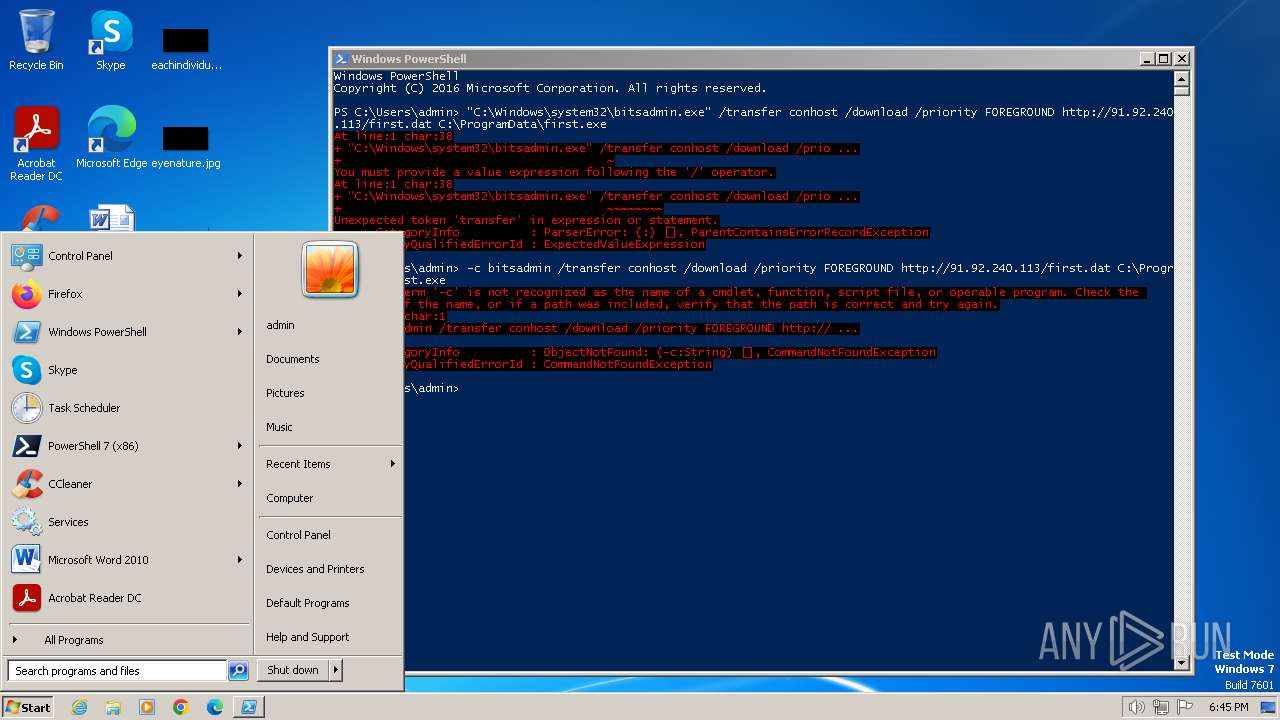Open Edge taskbar icon
Viewport: 1280px width, 720px height.
215,707
